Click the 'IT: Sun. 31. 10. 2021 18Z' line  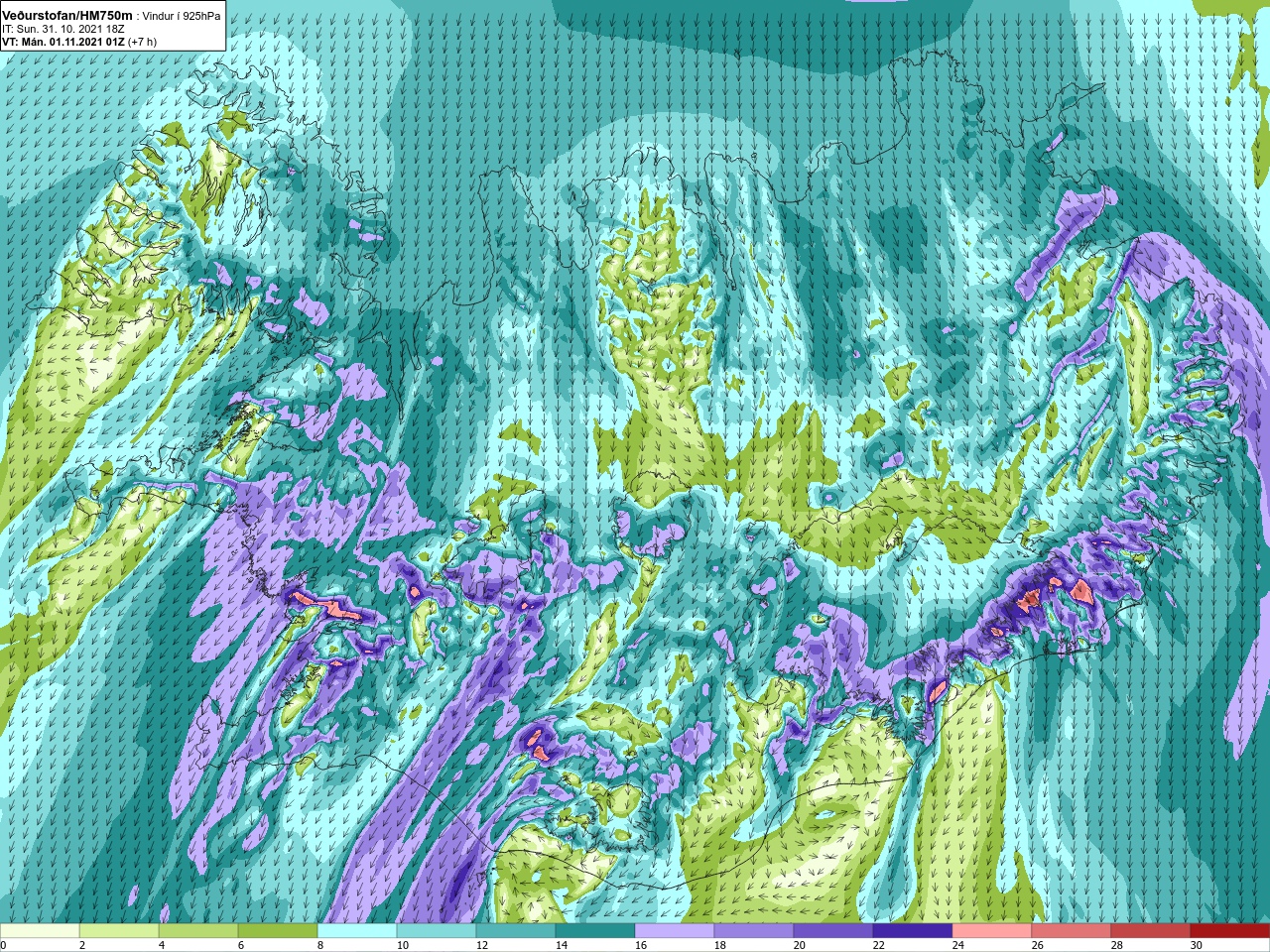[x=65, y=30]
